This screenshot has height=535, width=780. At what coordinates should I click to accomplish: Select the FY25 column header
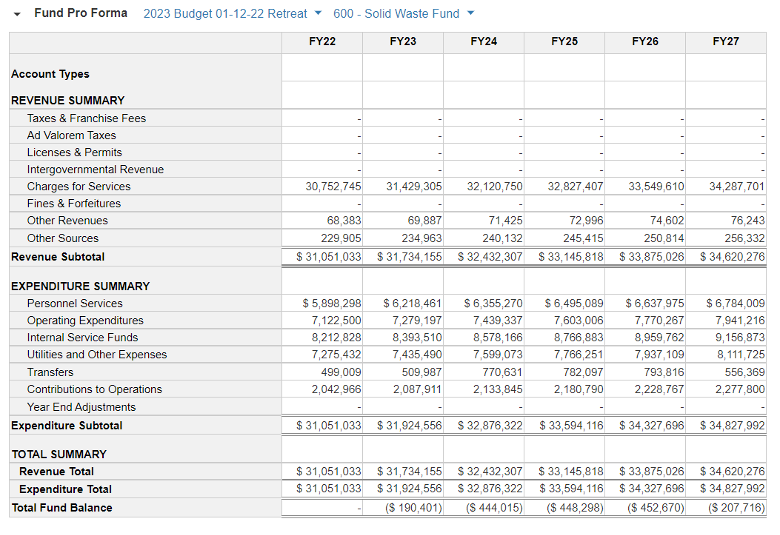564,41
